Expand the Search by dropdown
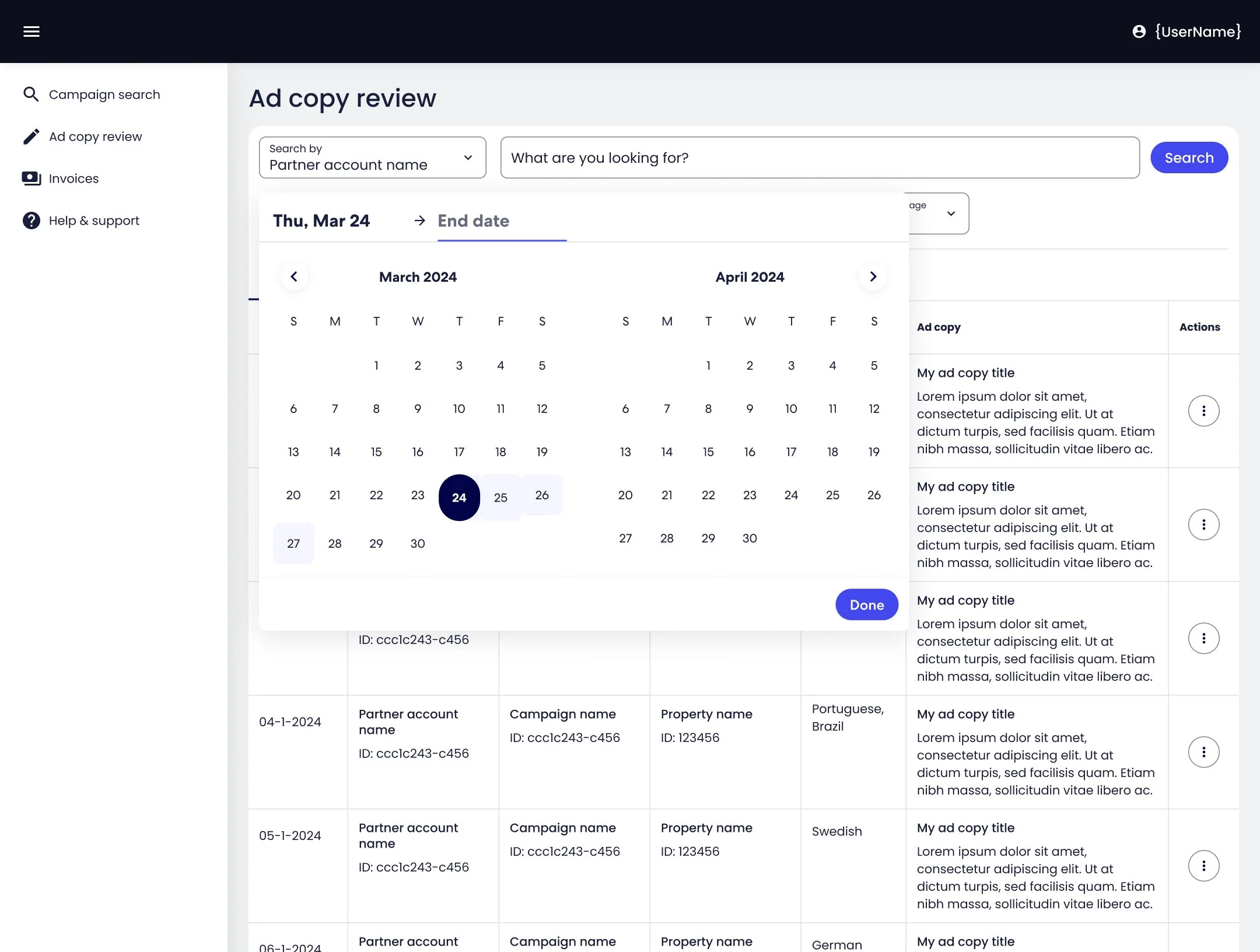This screenshot has height=952, width=1260. tap(372, 157)
